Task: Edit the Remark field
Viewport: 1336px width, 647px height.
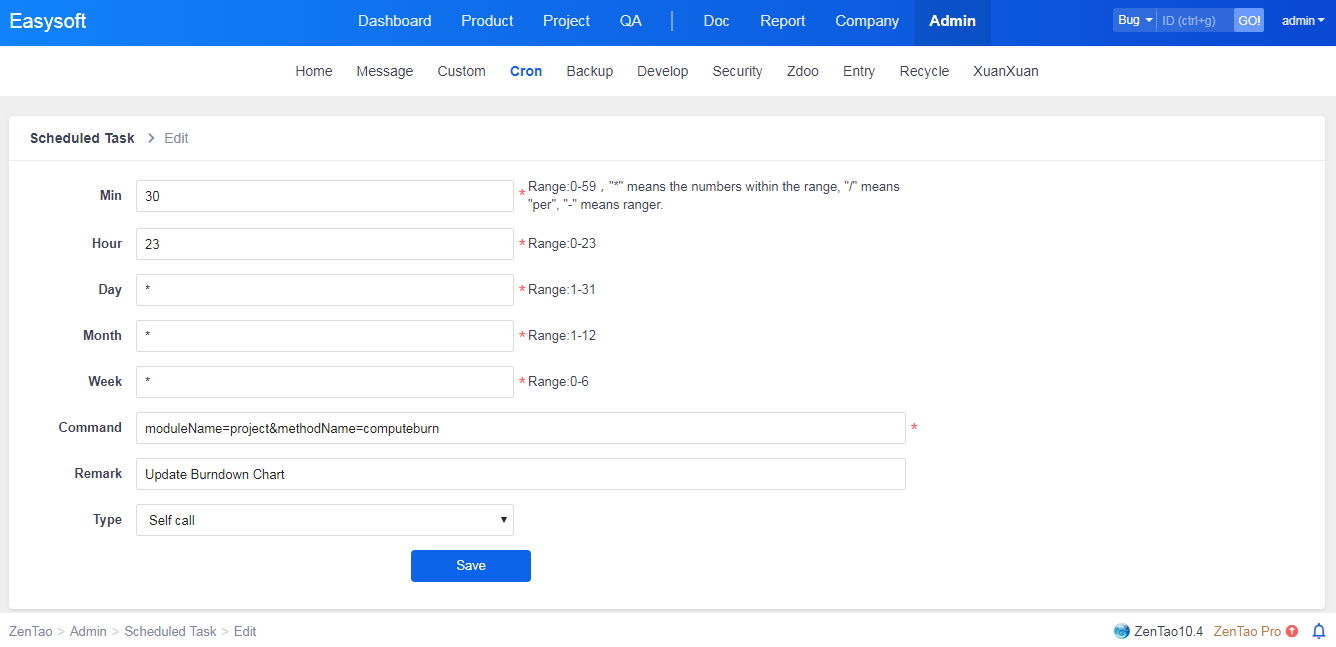Action: click(x=520, y=474)
